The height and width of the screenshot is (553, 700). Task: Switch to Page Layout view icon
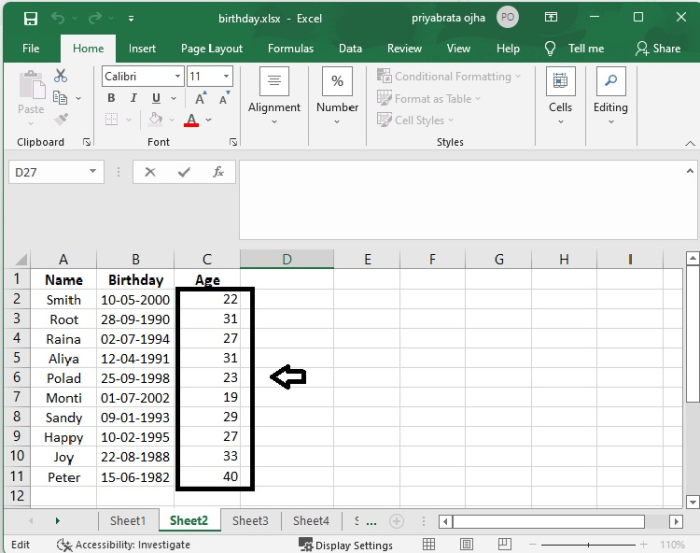point(467,544)
